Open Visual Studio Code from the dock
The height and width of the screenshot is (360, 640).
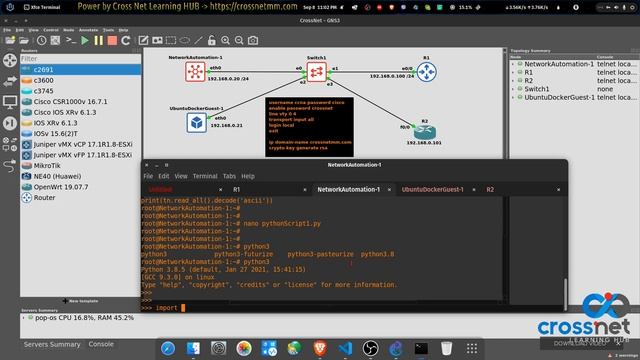[x=345, y=348]
